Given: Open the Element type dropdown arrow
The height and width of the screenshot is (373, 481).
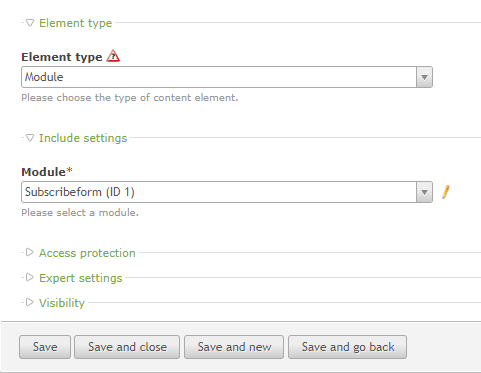Looking at the screenshot, I should click(424, 77).
